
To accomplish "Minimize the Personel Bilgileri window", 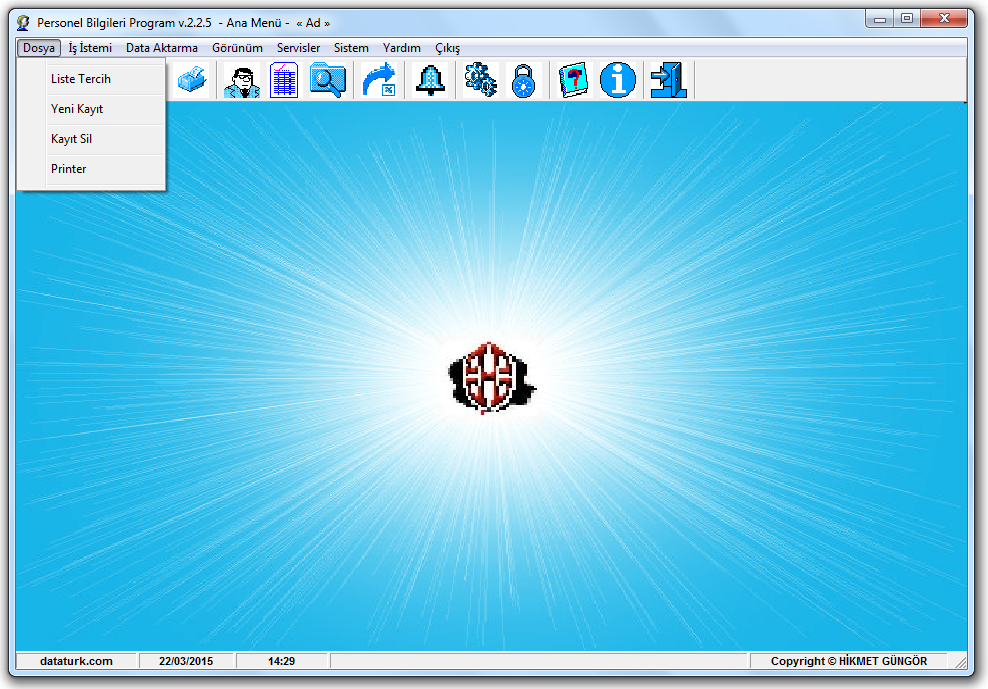I will tap(880, 19).
